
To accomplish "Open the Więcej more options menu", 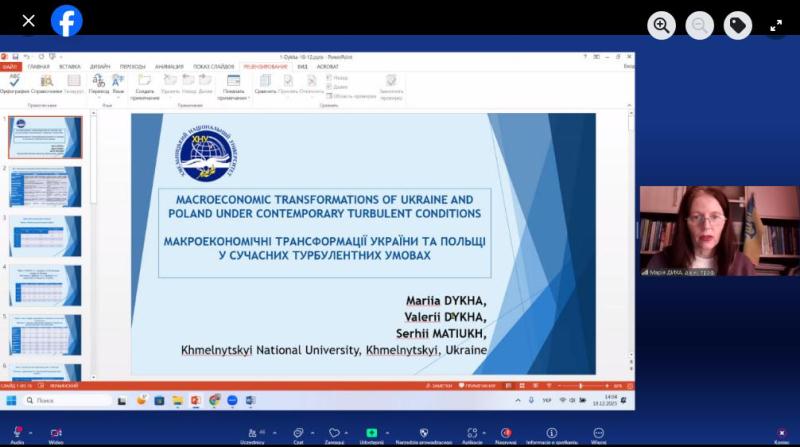I will click(x=598, y=434).
